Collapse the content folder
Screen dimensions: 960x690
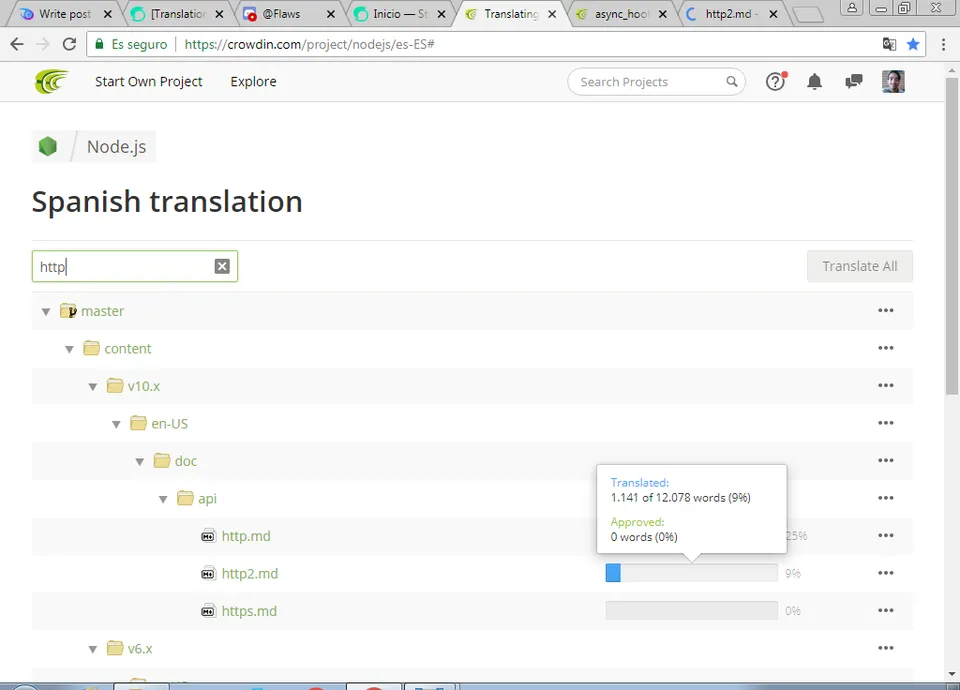click(x=69, y=349)
